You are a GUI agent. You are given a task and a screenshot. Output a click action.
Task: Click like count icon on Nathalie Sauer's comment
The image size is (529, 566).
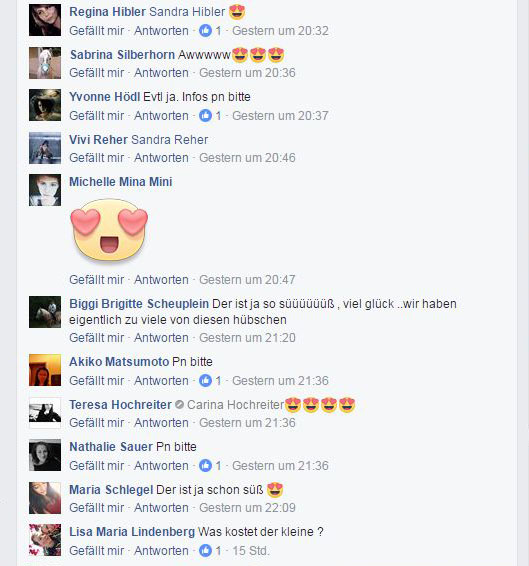coord(205,466)
